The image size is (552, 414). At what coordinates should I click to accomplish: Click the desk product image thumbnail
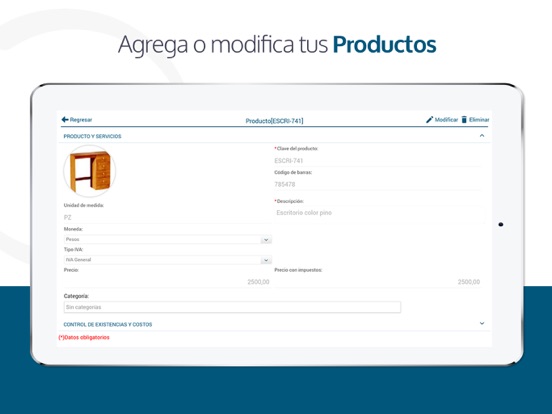pos(90,171)
